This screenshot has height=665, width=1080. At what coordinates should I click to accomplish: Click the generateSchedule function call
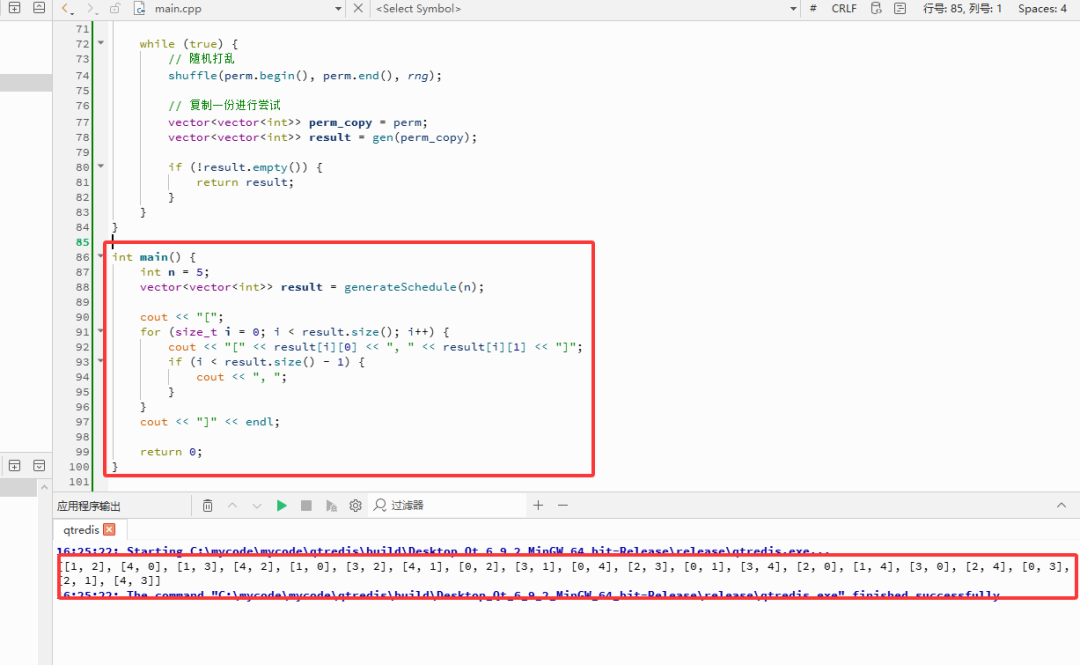[399, 287]
